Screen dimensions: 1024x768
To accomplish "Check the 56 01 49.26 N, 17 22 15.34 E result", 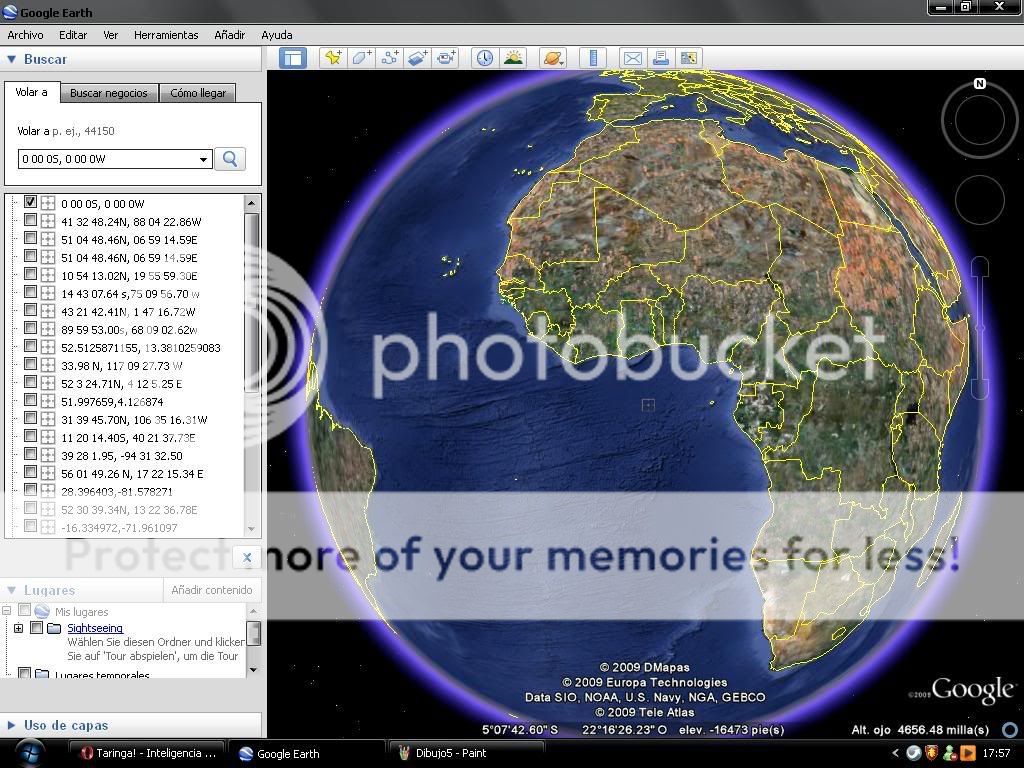I will 30,473.
